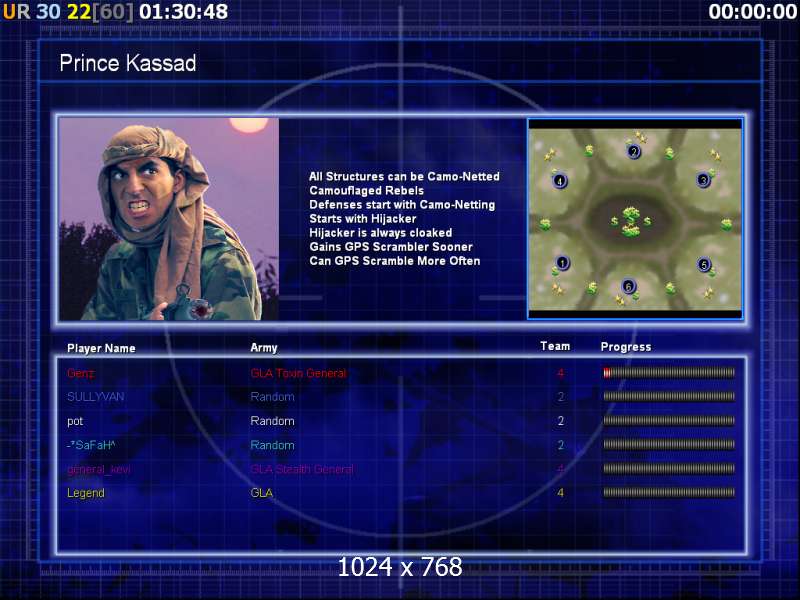Click the Prince Kassad title text
The height and width of the screenshot is (600, 800).
128,63
